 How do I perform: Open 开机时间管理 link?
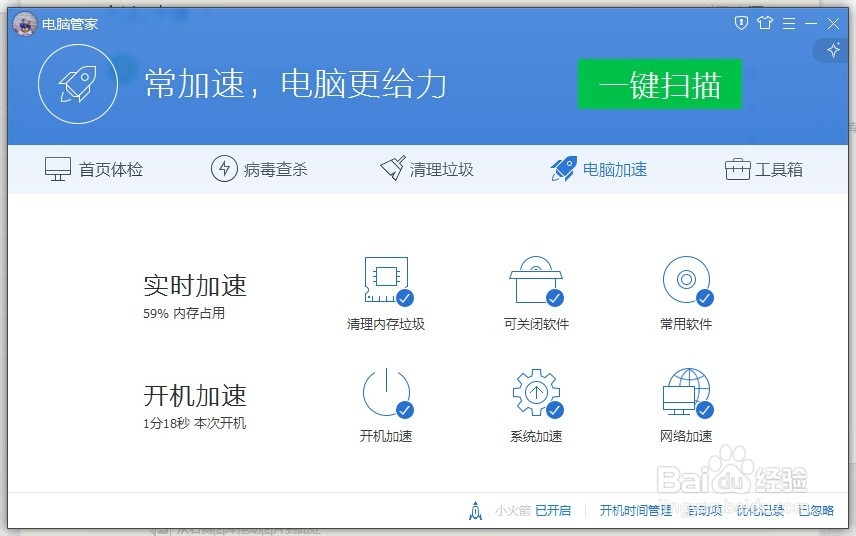point(635,510)
